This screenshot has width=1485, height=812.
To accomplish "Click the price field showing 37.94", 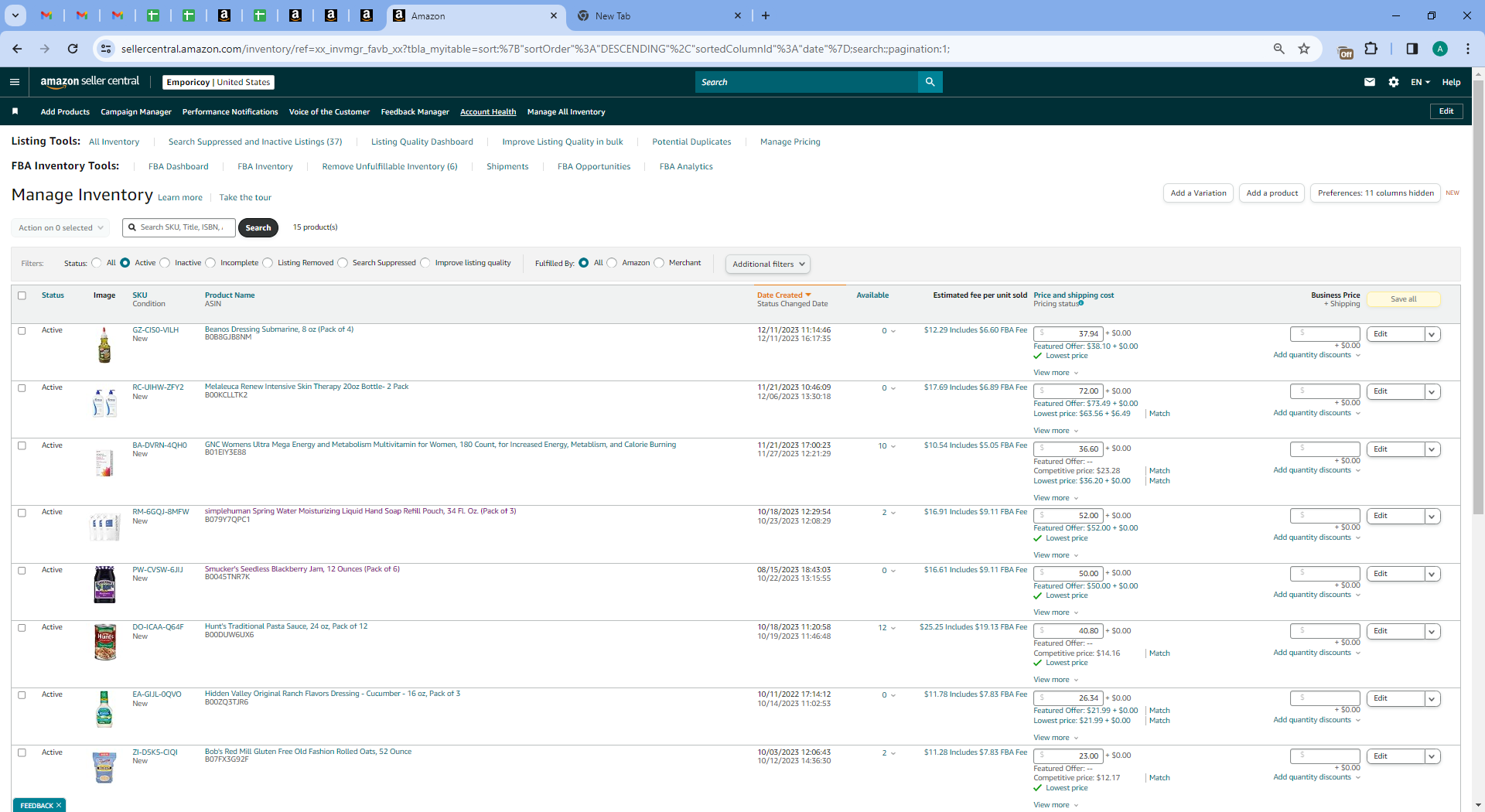I will [1069, 334].
